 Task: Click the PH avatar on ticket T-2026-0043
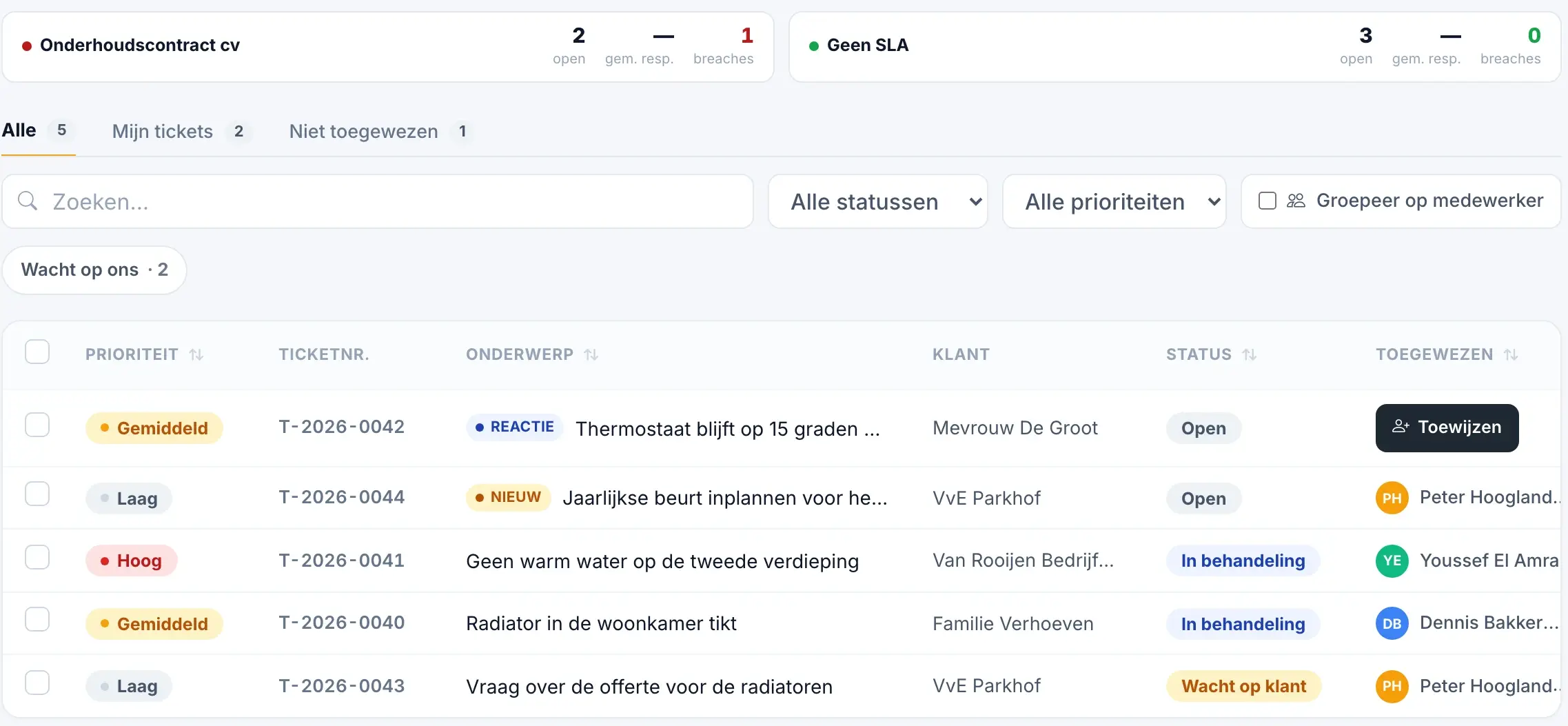click(x=1392, y=686)
